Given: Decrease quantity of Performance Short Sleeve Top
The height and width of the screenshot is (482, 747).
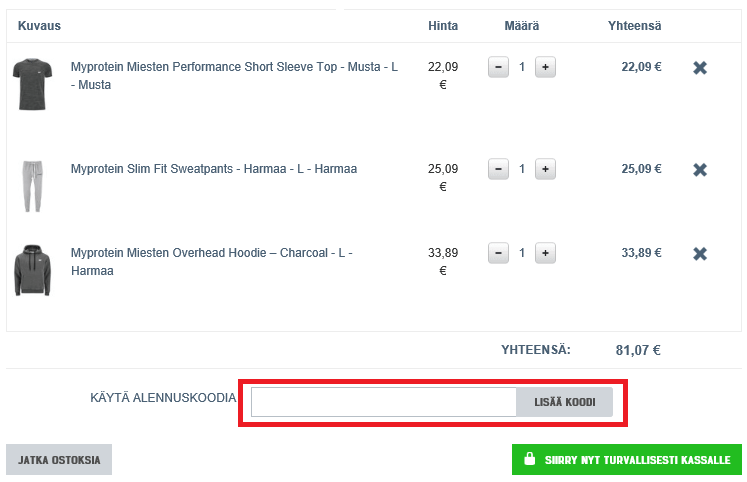Looking at the screenshot, I should click(x=498, y=67).
